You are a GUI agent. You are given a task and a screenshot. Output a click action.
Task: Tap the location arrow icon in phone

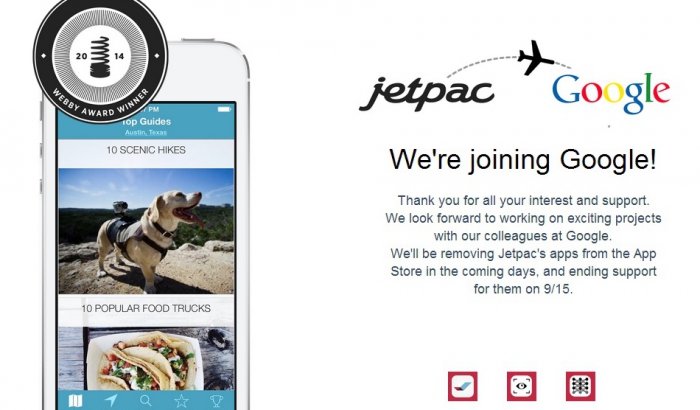[111, 400]
